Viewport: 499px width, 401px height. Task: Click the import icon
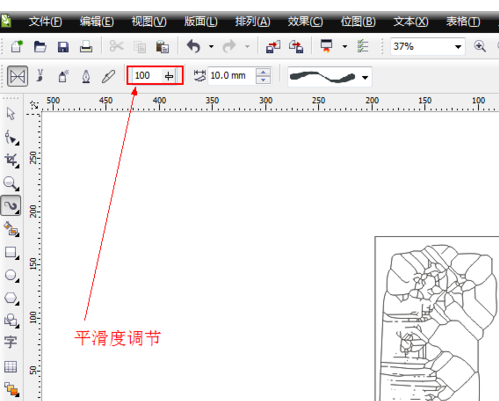pos(273,46)
